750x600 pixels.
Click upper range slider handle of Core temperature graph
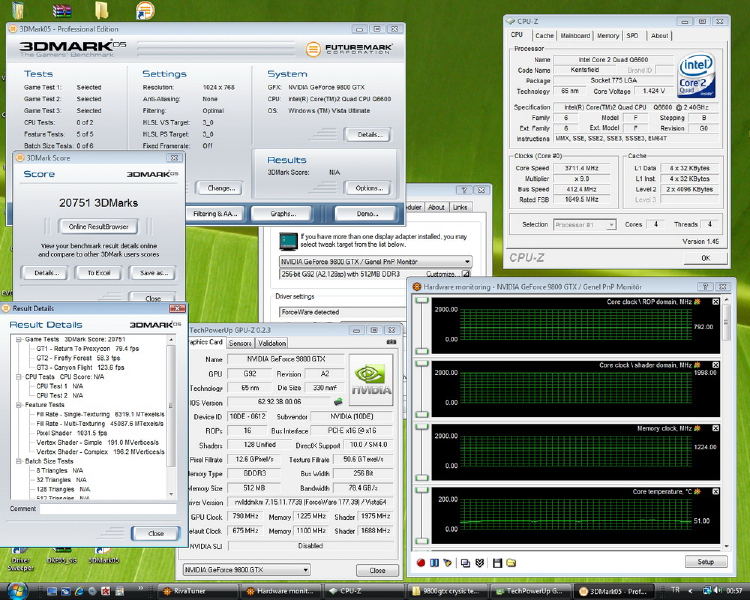[422, 490]
